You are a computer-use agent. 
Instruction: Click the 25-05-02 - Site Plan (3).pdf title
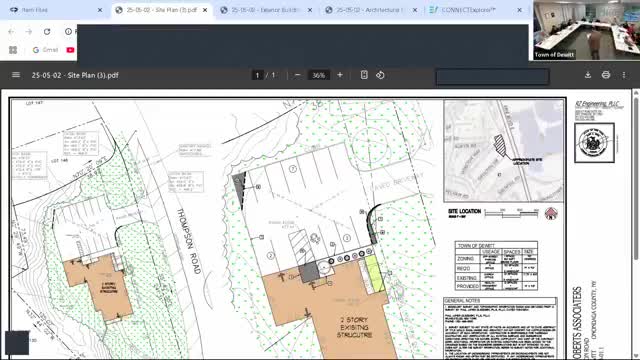(x=75, y=75)
